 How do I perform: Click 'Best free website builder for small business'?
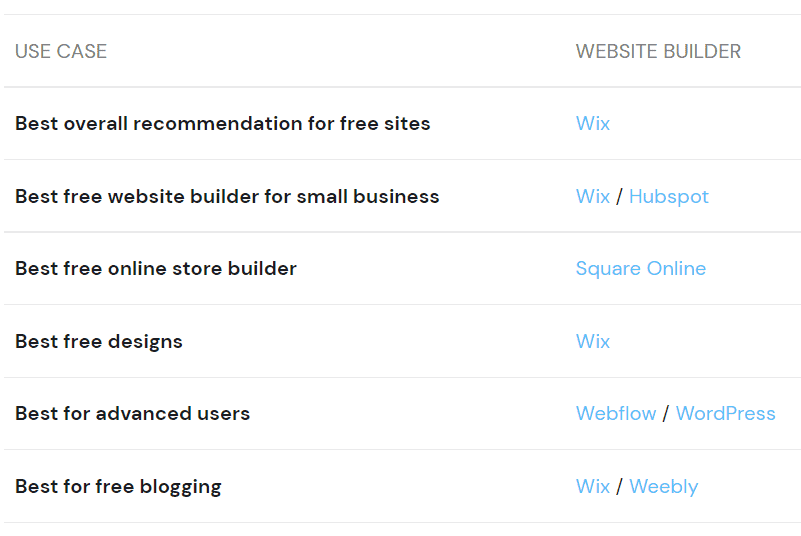pyautogui.click(x=227, y=197)
